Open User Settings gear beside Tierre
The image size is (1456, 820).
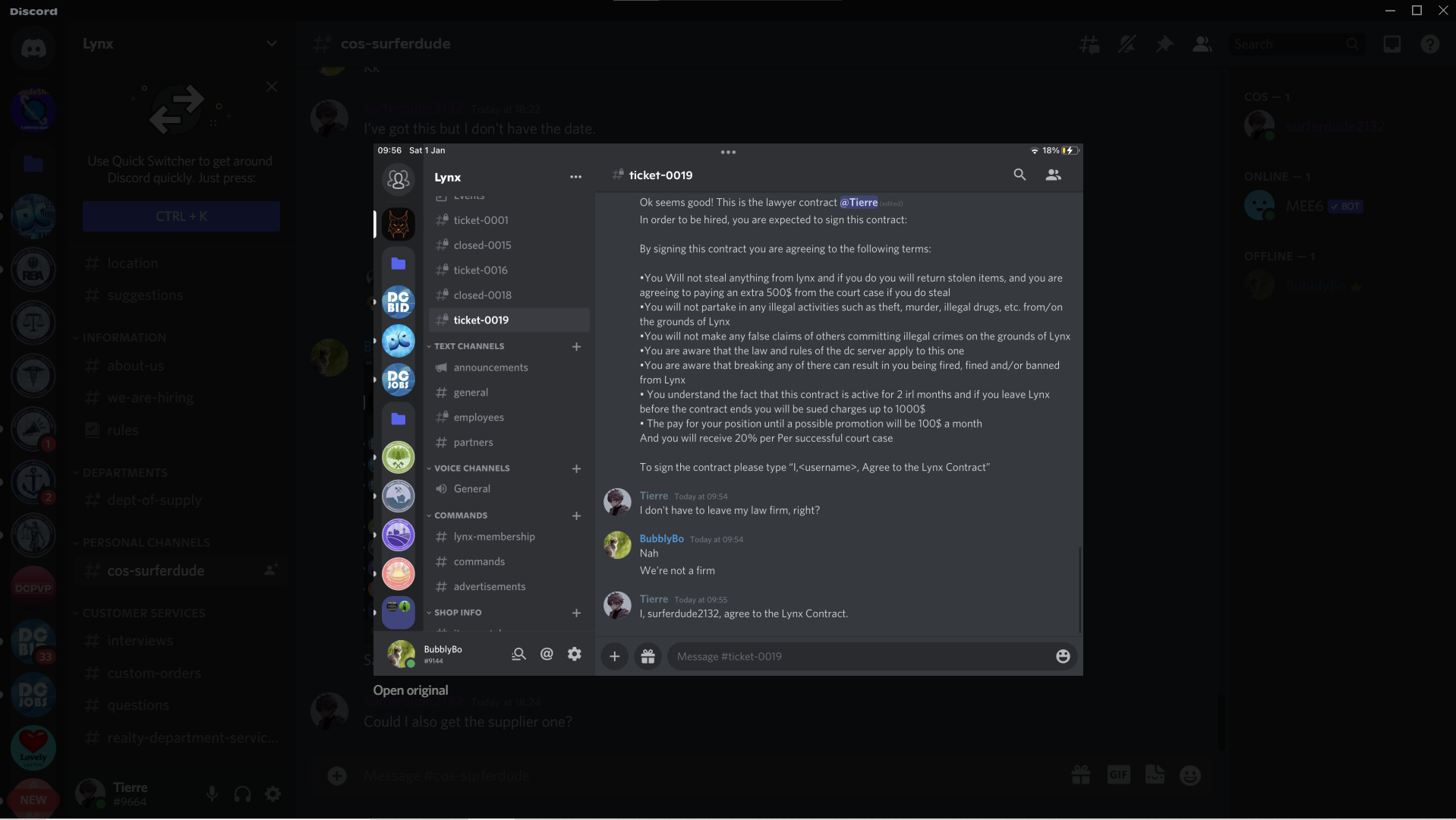(273, 794)
